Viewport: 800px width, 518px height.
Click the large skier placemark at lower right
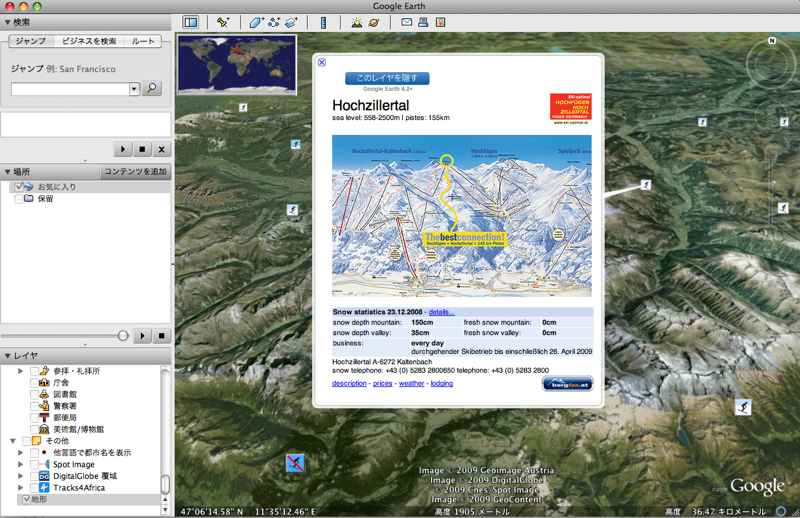743,407
